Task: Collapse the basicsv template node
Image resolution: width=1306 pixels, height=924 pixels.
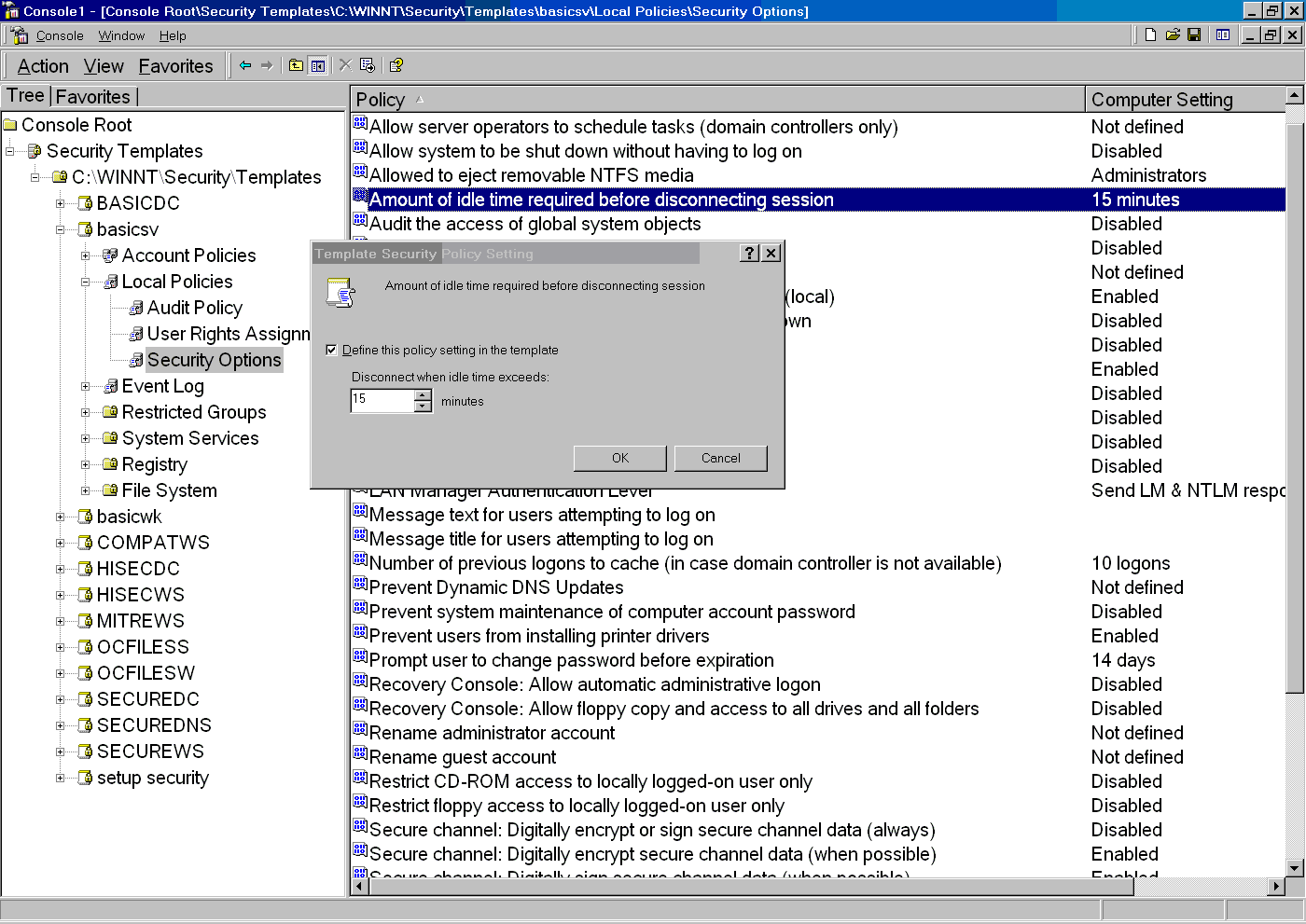Action: tap(61, 229)
